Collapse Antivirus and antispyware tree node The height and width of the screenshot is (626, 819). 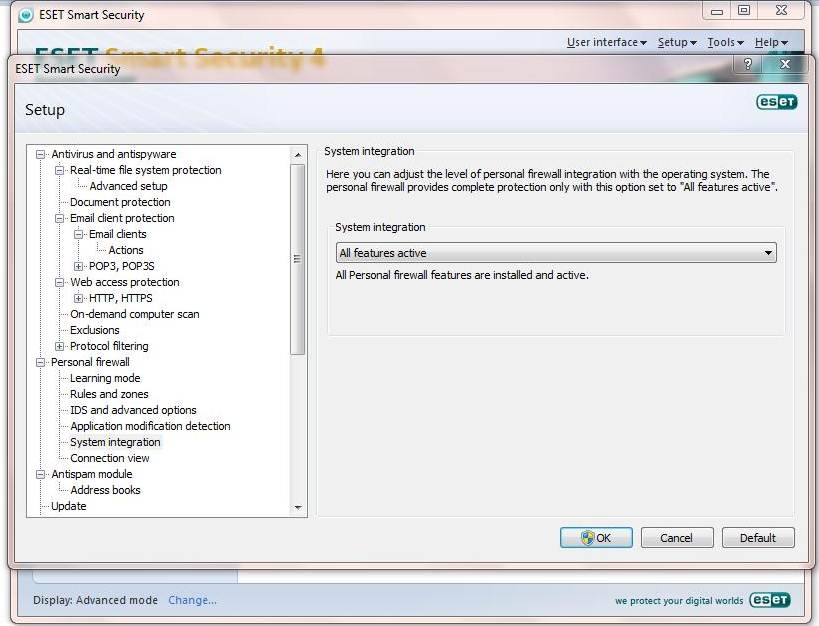coord(40,154)
